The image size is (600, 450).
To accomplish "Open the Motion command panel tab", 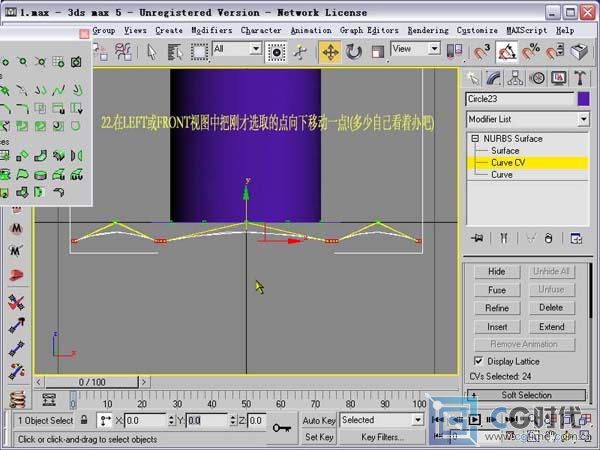I will pyautogui.click(x=537, y=78).
